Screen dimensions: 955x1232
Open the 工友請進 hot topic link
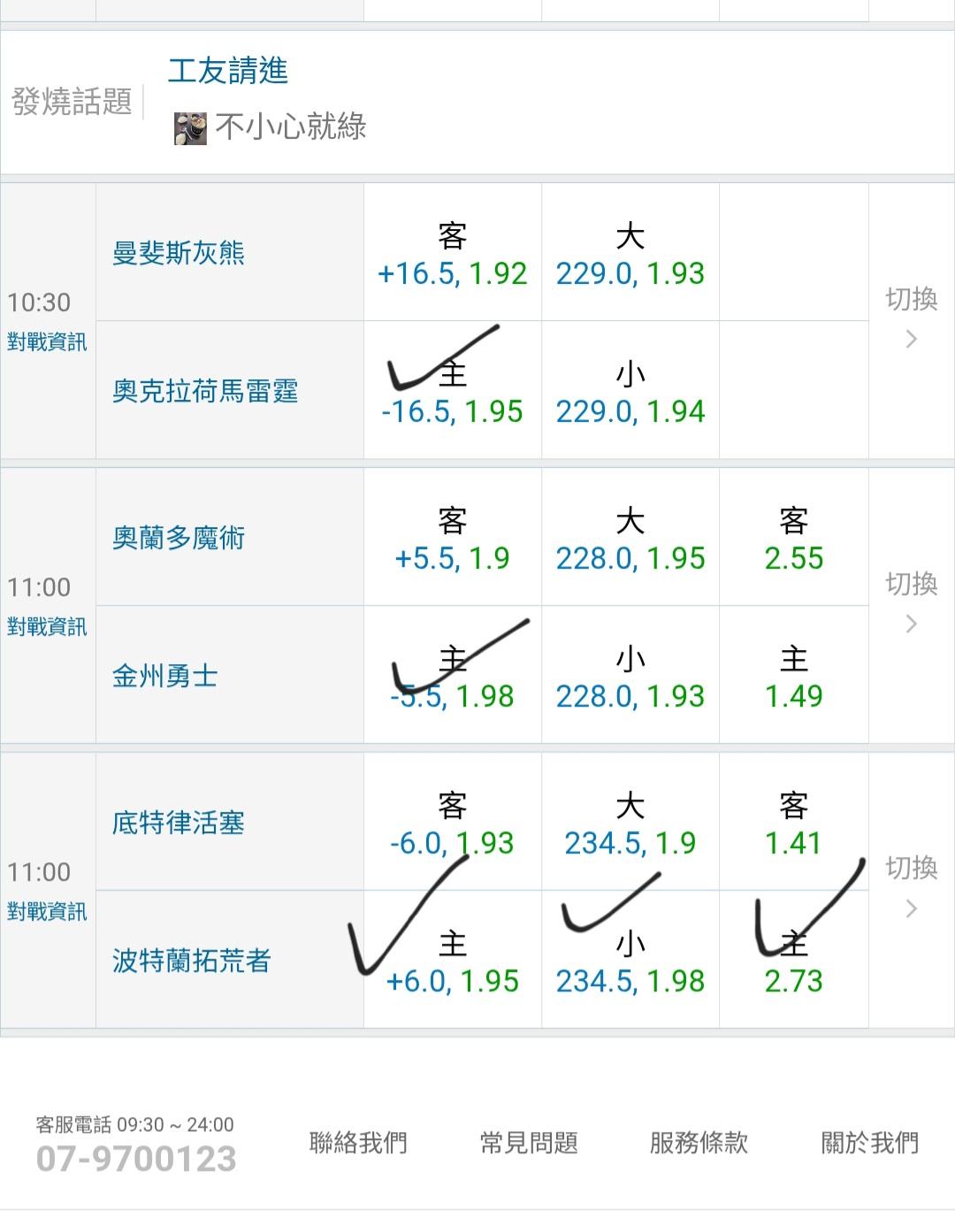coord(228,71)
